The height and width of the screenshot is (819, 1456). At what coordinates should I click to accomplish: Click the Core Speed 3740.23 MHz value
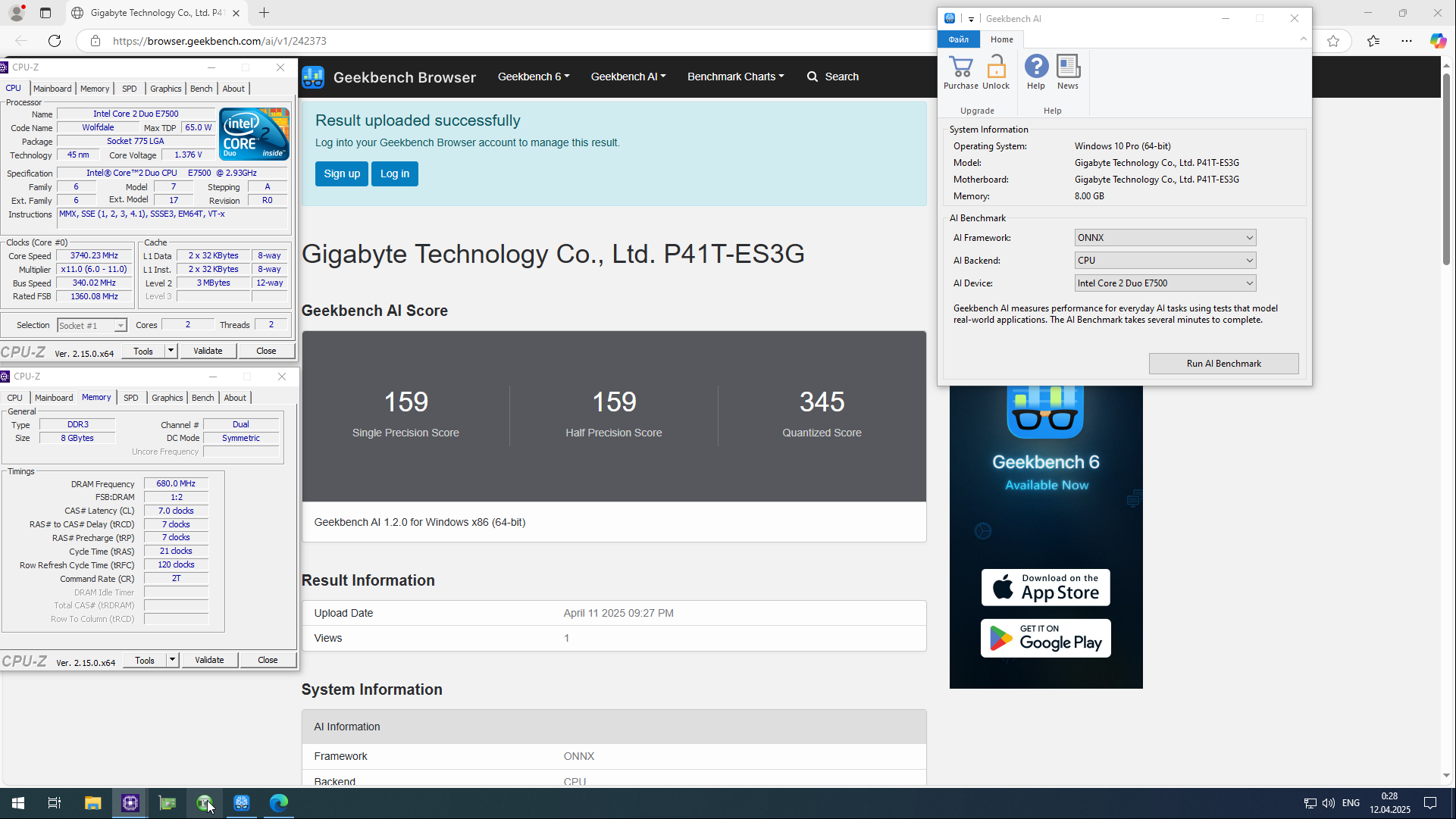tap(95, 256)
